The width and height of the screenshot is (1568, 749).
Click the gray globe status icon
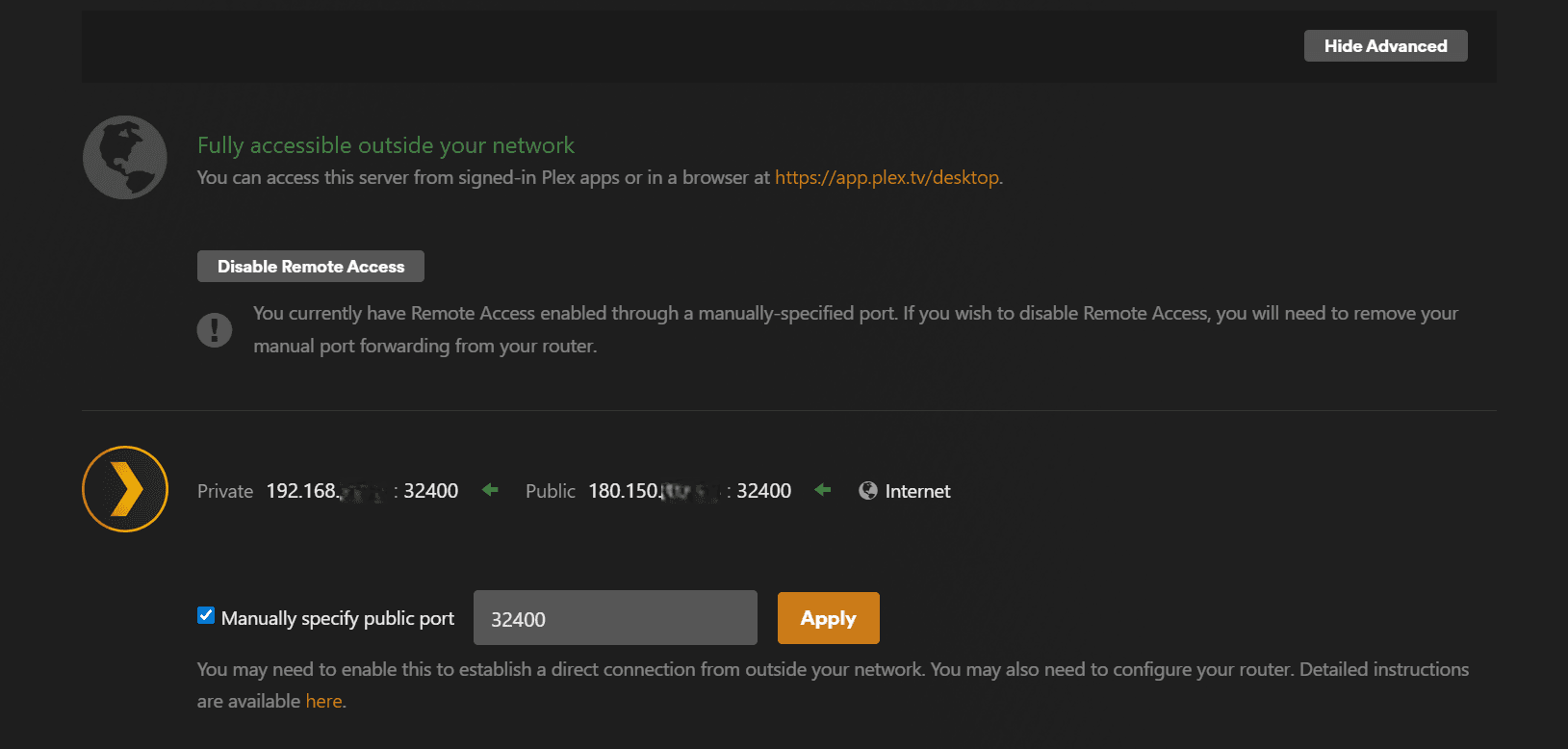point(125,158)
